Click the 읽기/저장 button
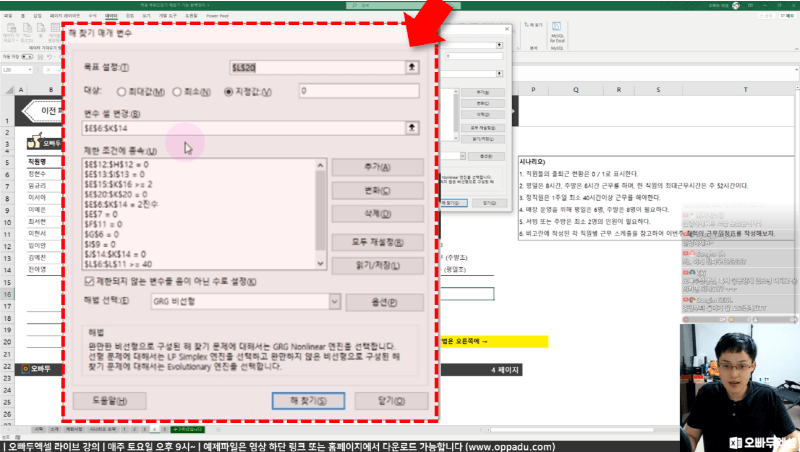The width and height of the screenshot is (800, 452). click(x=378, y=265)
